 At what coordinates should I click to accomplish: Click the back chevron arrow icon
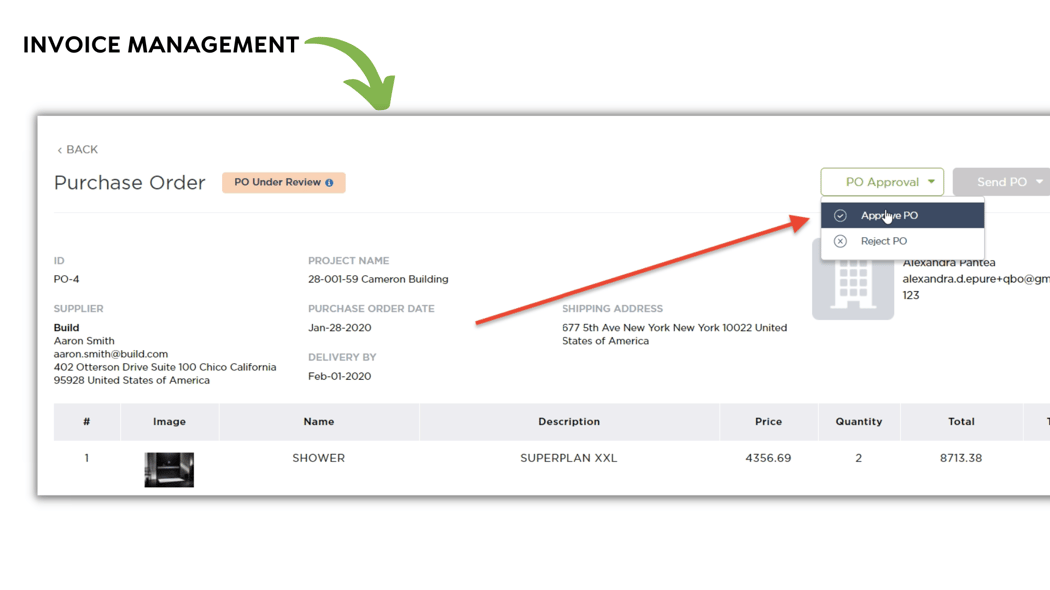pos(60,150)
